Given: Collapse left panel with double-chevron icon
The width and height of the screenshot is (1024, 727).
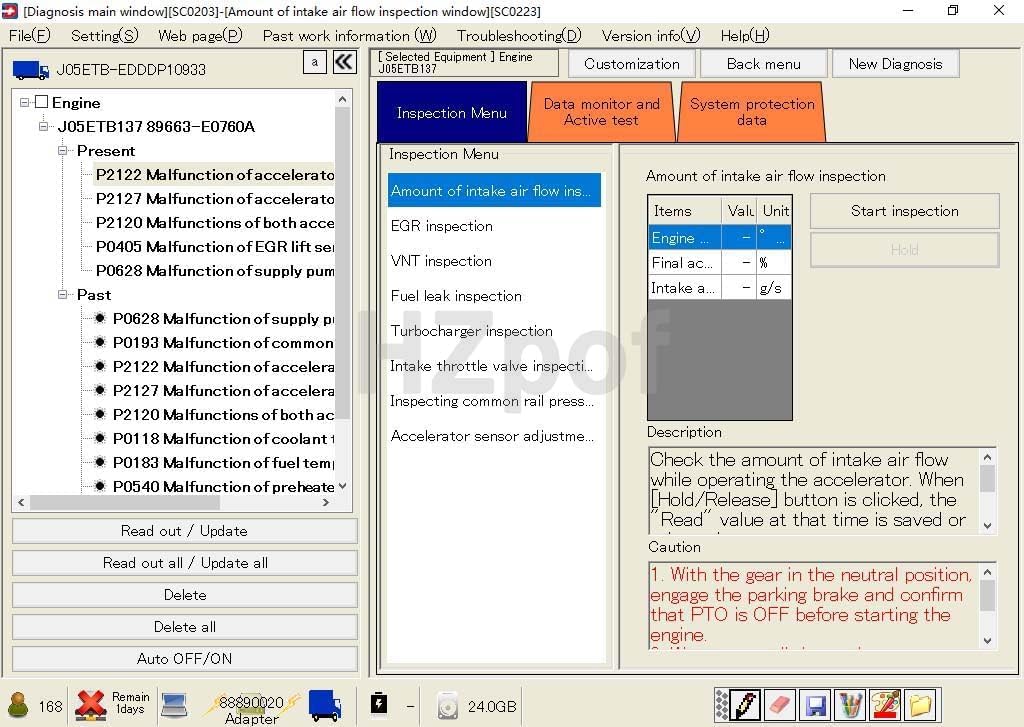Looking at the screenshot, I should click(344, 62).
